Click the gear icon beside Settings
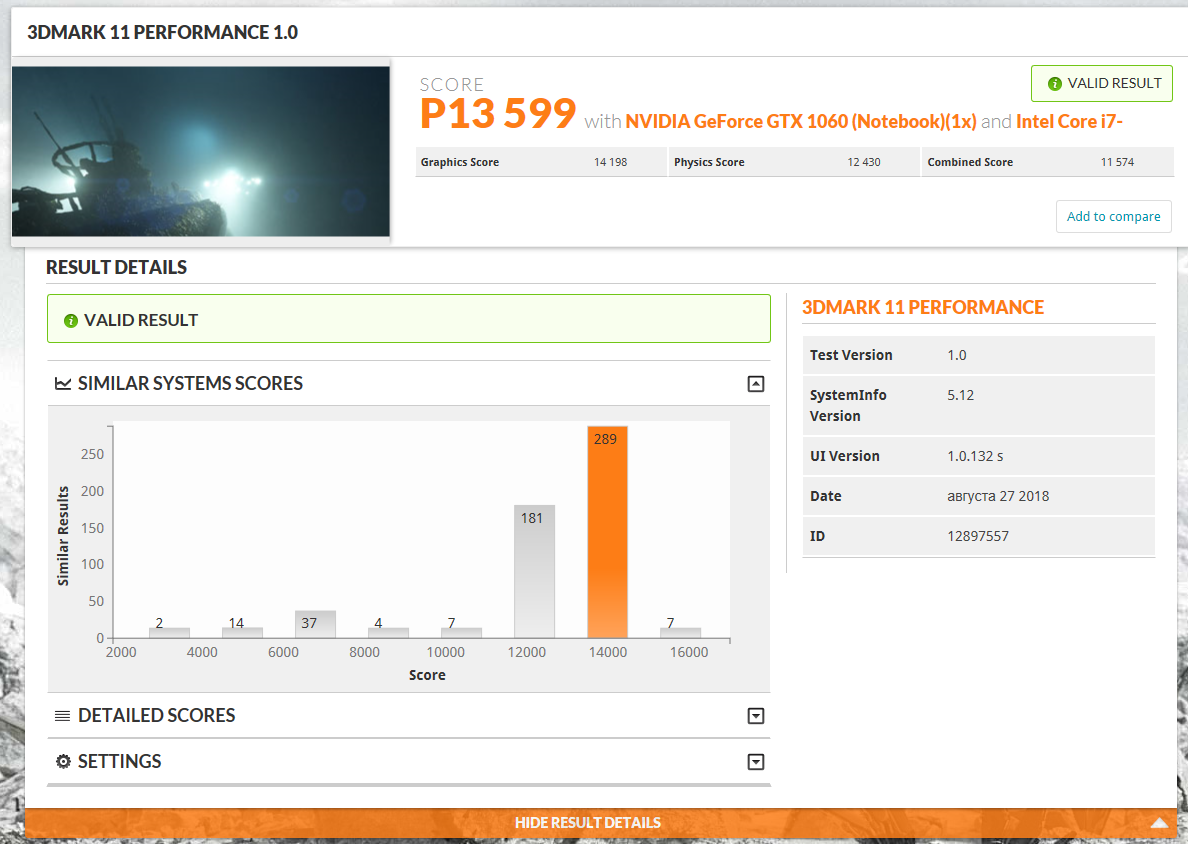1188x844 pixels. point(63,761)
